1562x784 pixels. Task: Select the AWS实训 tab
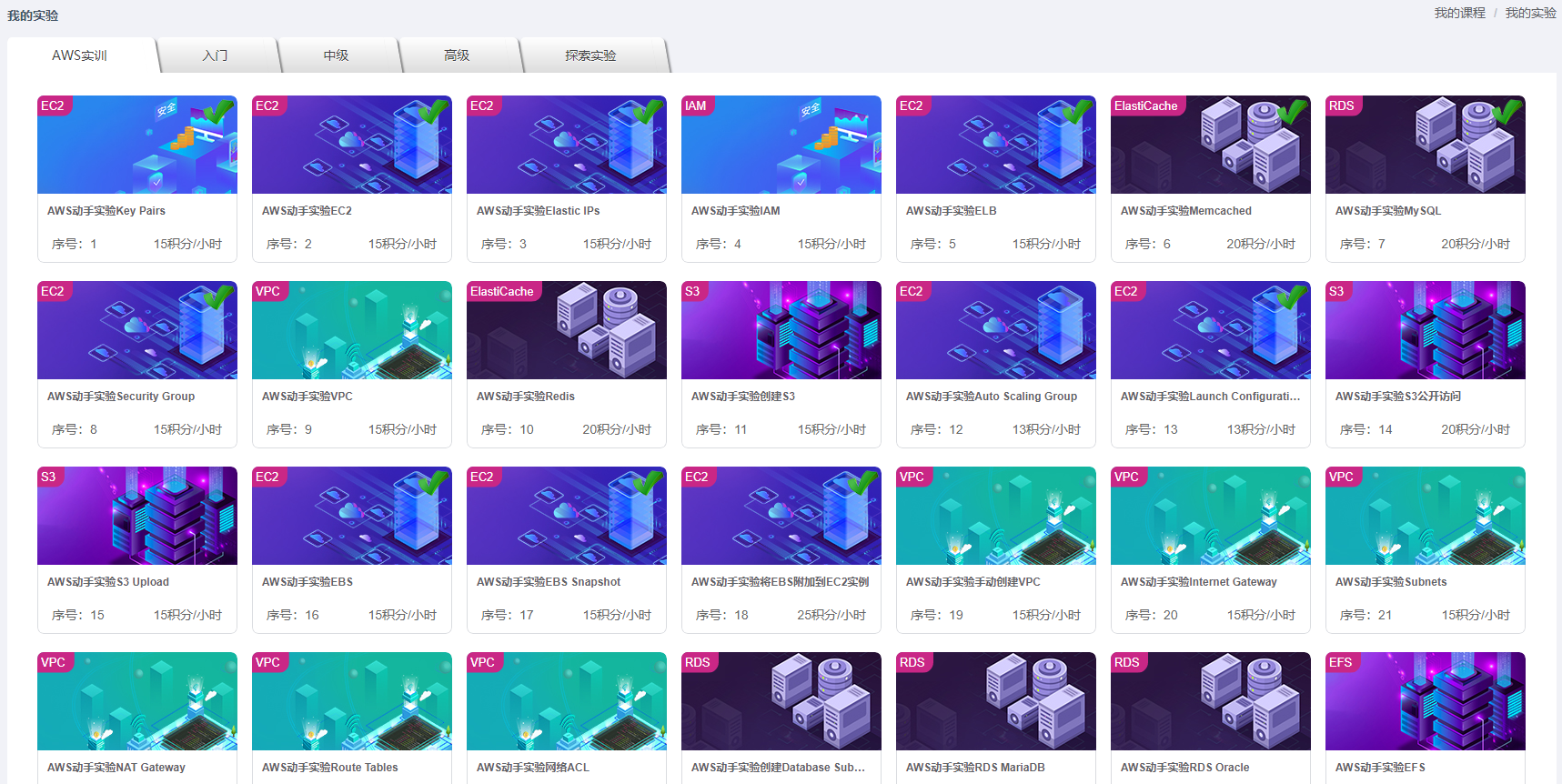80,55
